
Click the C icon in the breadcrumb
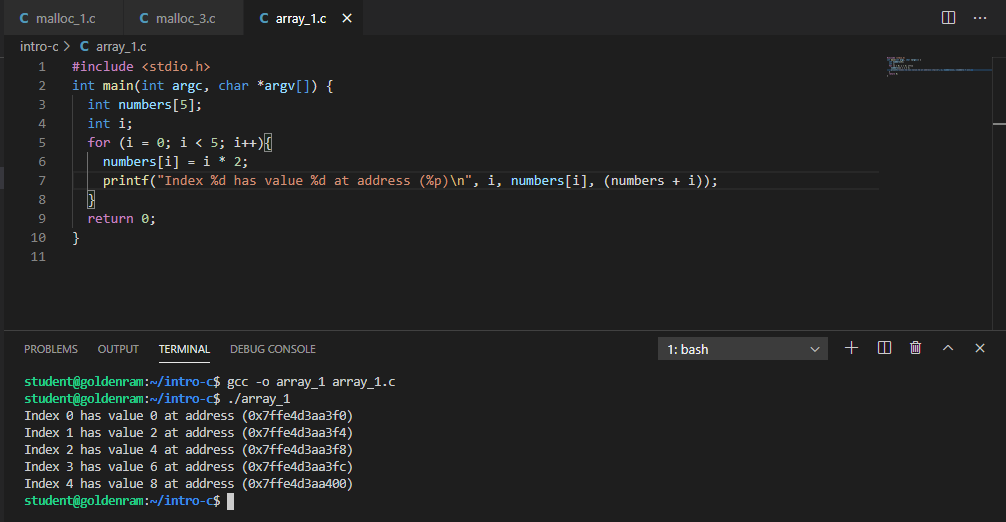[84, 46]
